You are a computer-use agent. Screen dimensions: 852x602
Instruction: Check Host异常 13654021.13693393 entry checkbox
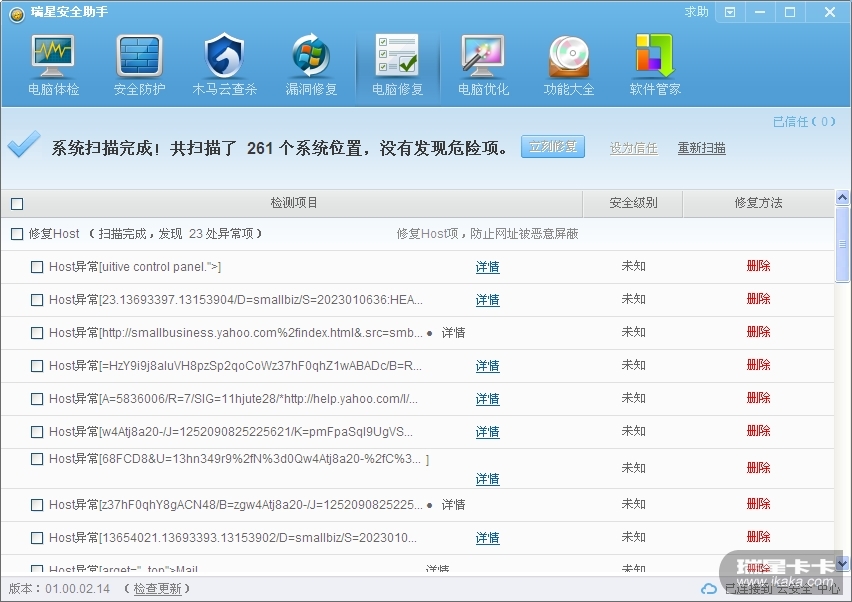(37, 538)
